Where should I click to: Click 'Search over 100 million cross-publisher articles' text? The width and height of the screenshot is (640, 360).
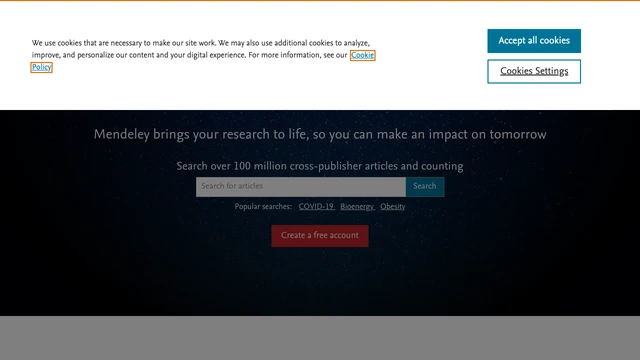(x=320, y=166)
